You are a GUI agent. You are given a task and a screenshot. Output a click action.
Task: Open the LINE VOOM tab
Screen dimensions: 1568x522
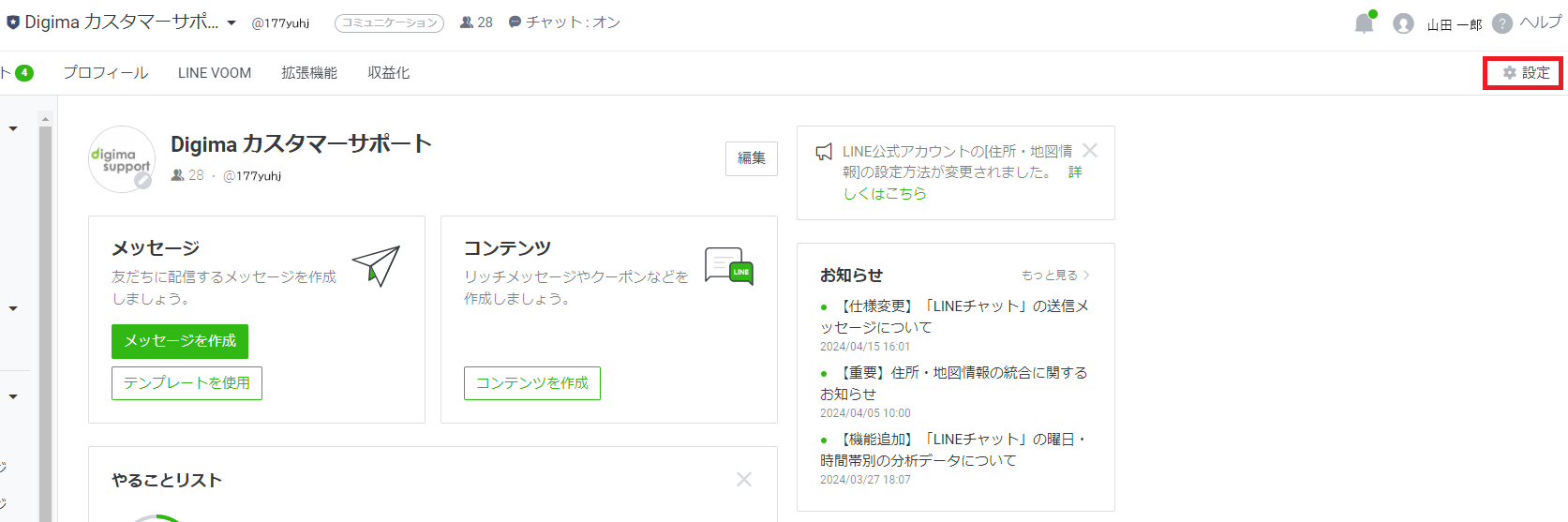[215, 72]
